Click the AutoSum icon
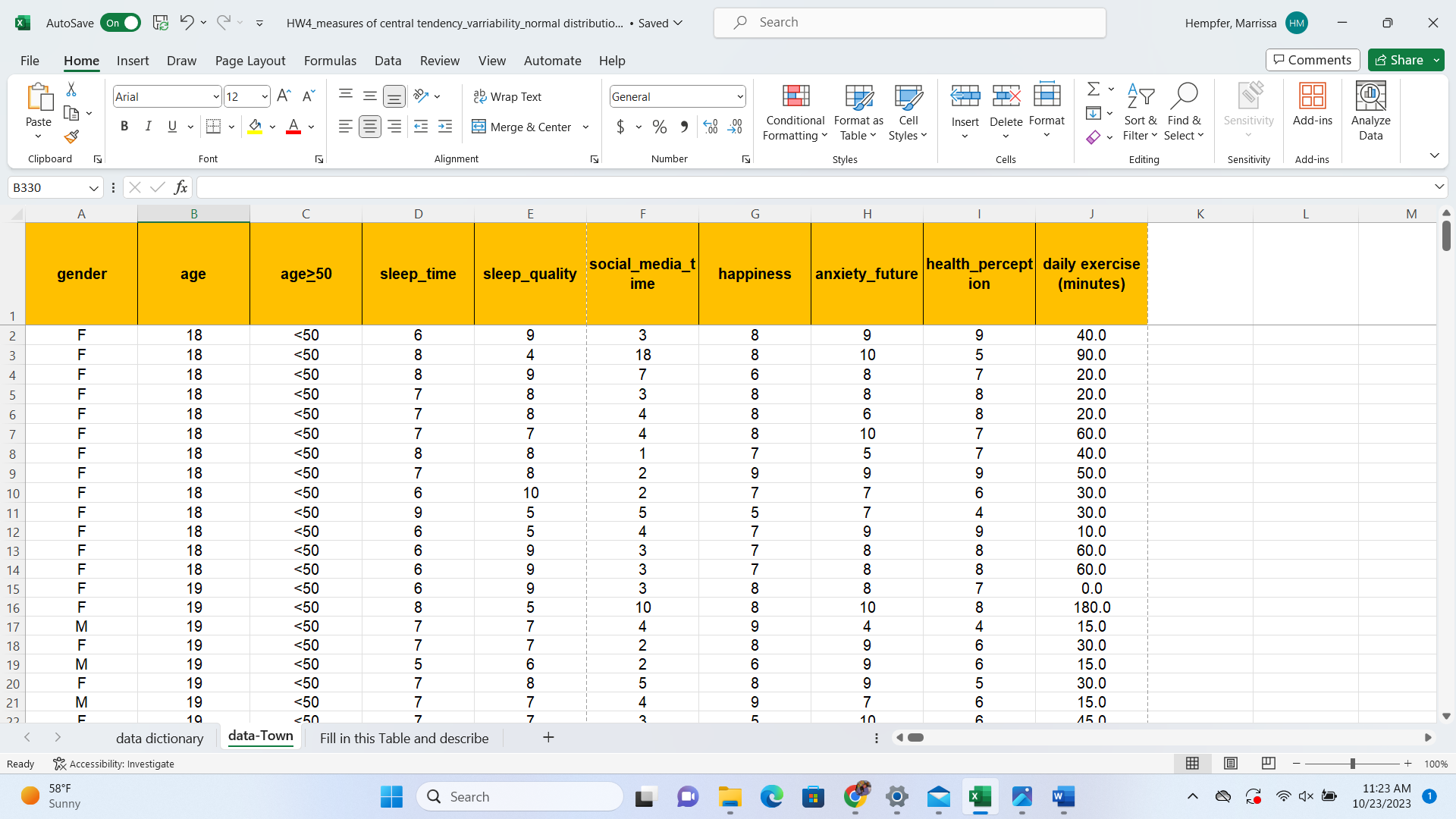Viewport: 1456px width, 819px height. pyautogui.click(x=1094, y=89)
